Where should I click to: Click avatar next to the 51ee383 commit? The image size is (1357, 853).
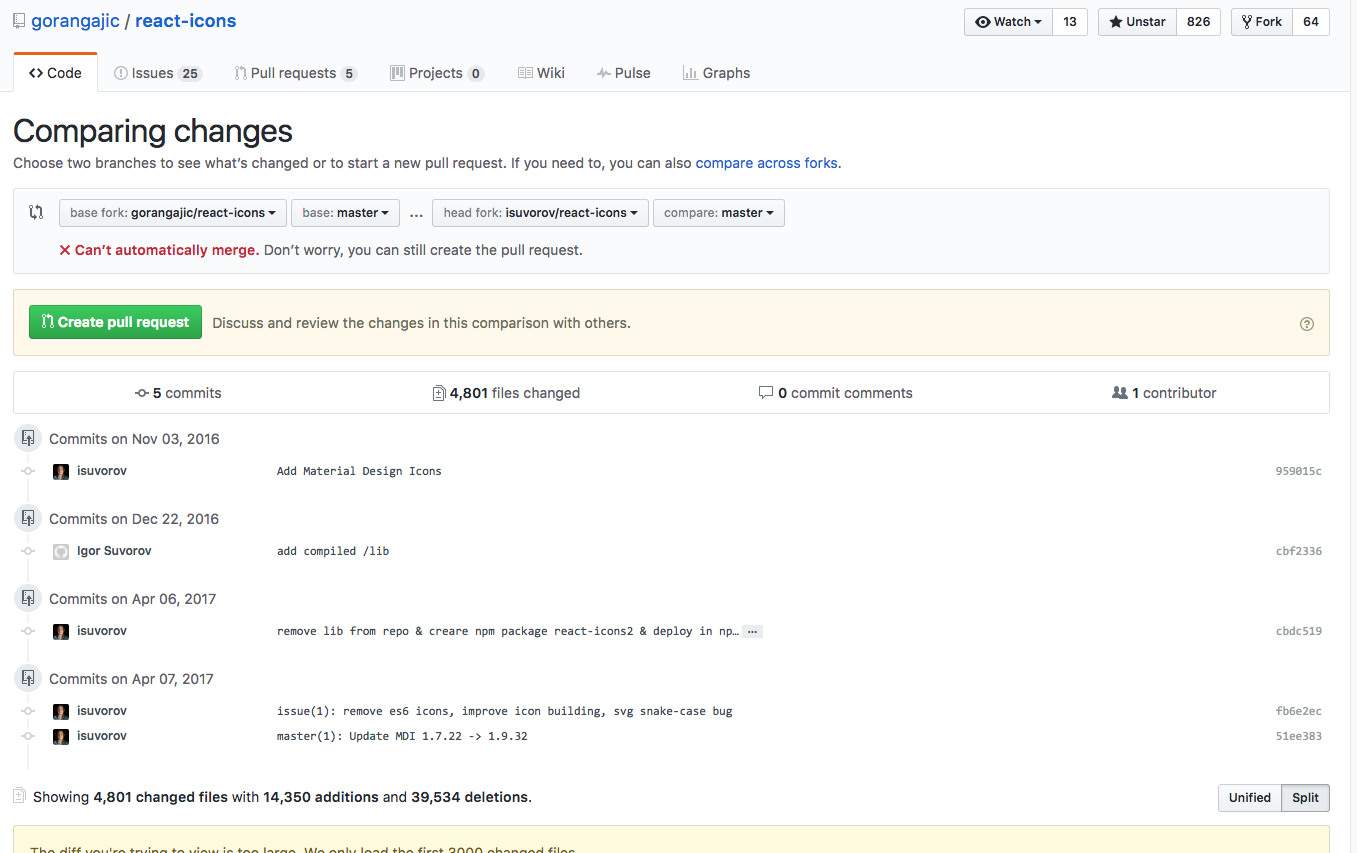tap(61, 736)
